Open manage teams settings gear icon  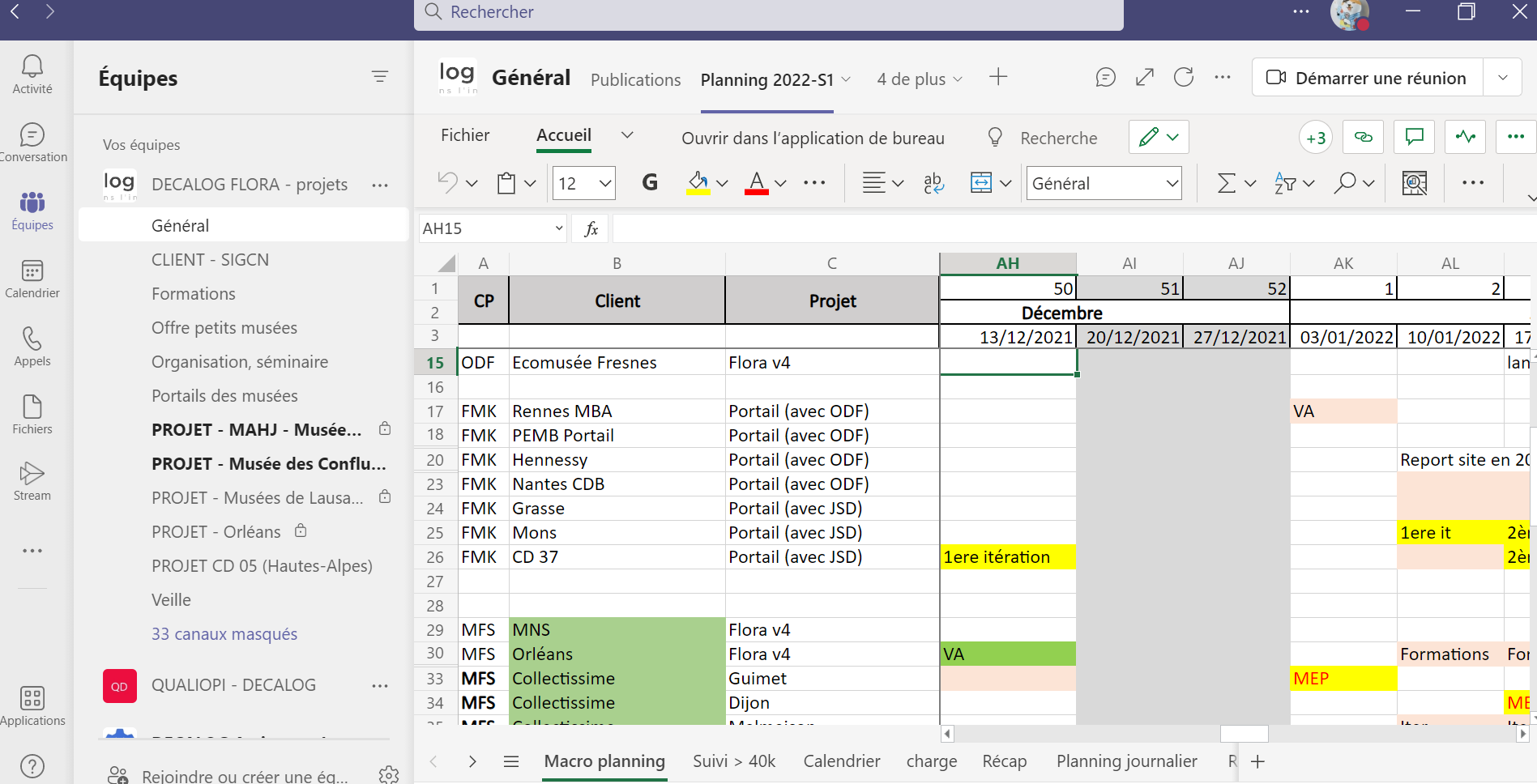(389, 775)
